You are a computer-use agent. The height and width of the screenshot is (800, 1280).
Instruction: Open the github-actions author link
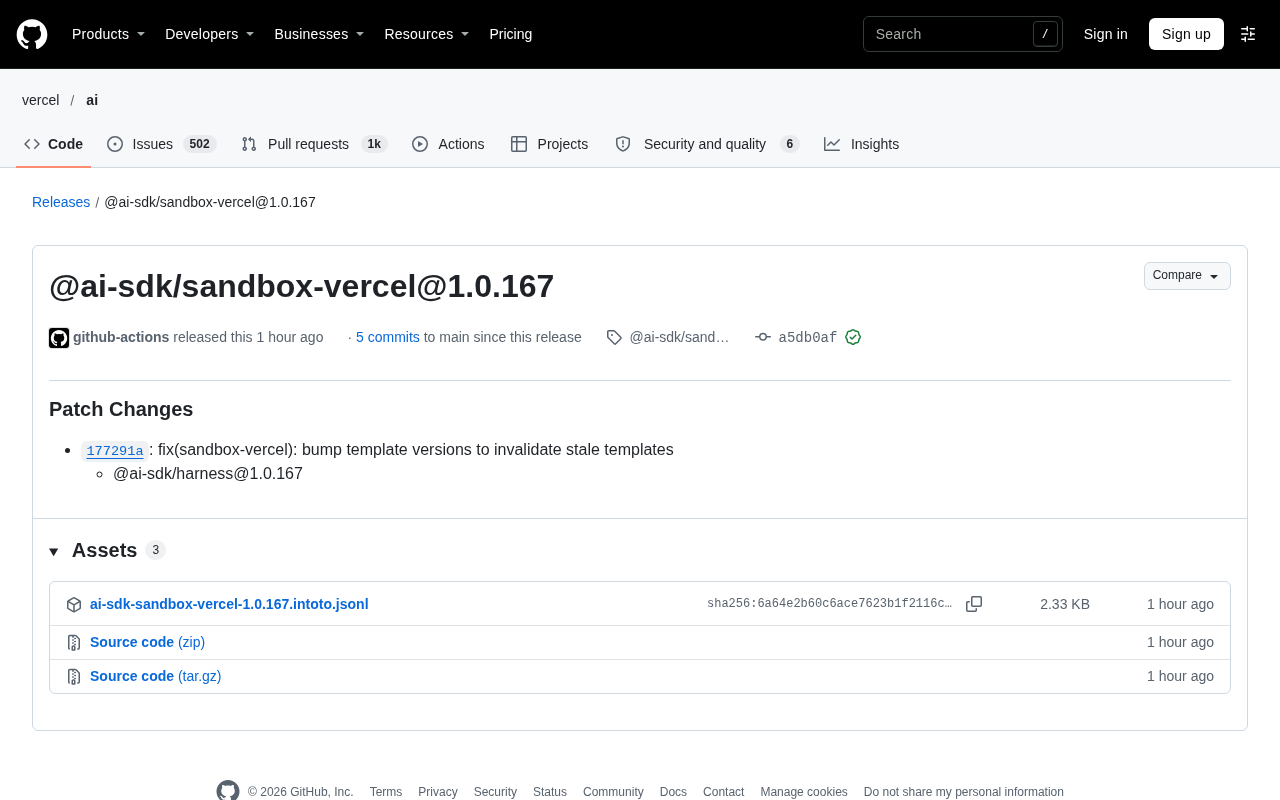coord(121,337)
